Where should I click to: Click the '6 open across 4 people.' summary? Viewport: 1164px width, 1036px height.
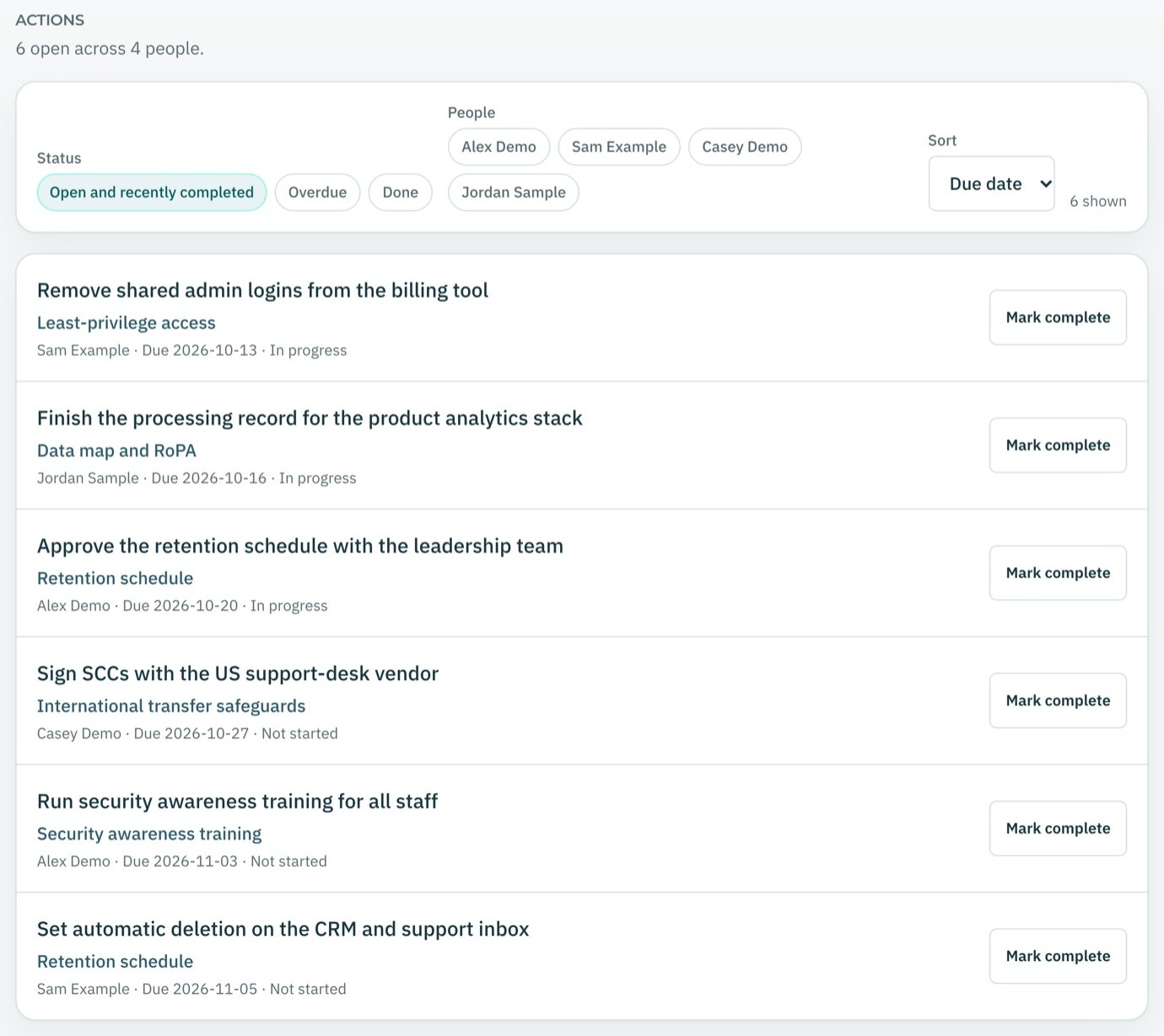point(110,49)
